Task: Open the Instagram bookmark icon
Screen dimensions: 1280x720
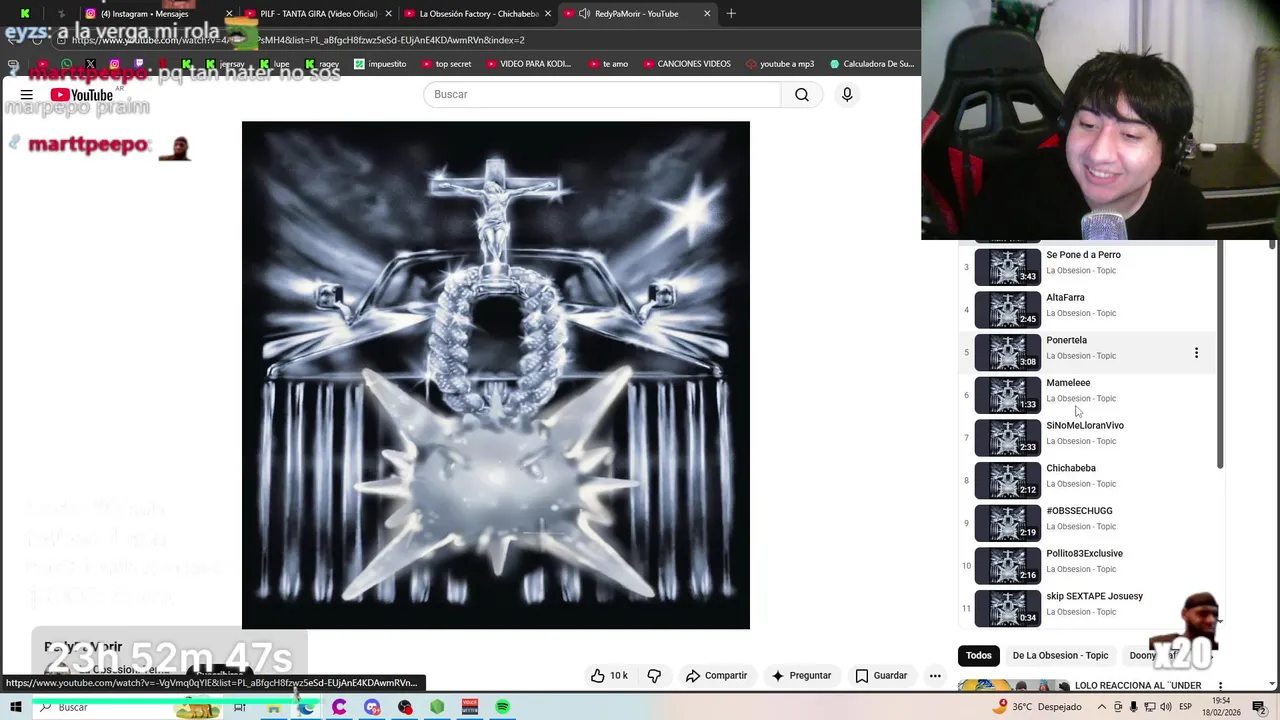Action: [114, 64]
